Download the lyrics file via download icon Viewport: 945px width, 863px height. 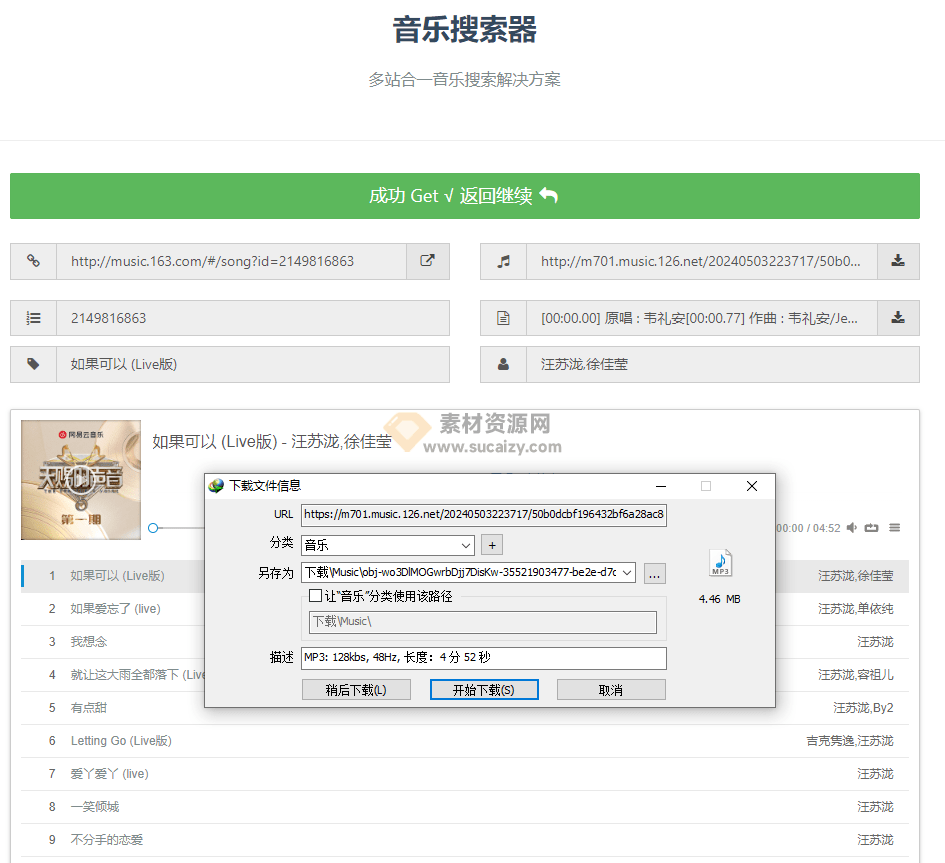[x=898, y=318]
